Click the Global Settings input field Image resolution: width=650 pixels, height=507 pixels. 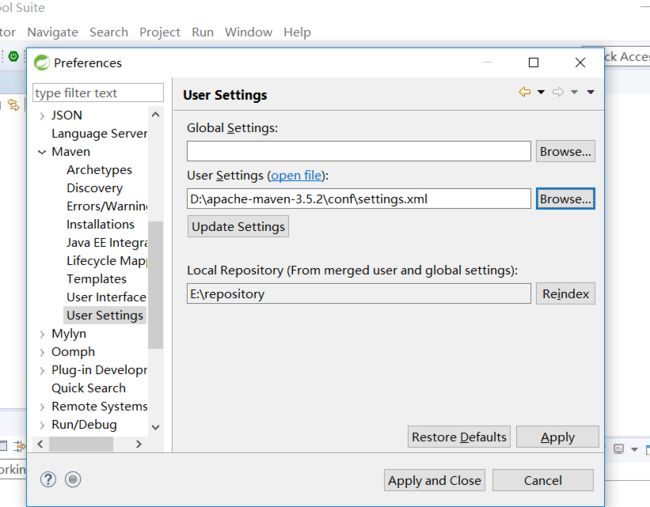[359, 151]
